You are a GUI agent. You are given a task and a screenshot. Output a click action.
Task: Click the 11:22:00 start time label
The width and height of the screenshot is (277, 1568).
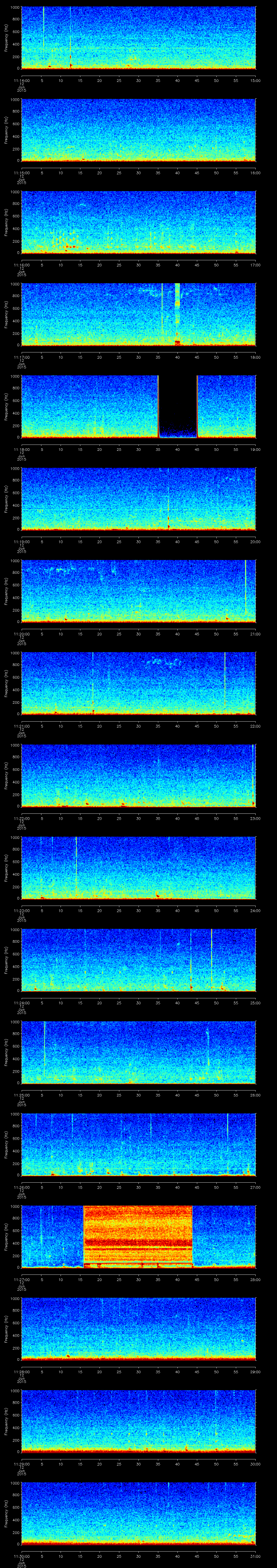pyautogui.click(x=21, y=819)
